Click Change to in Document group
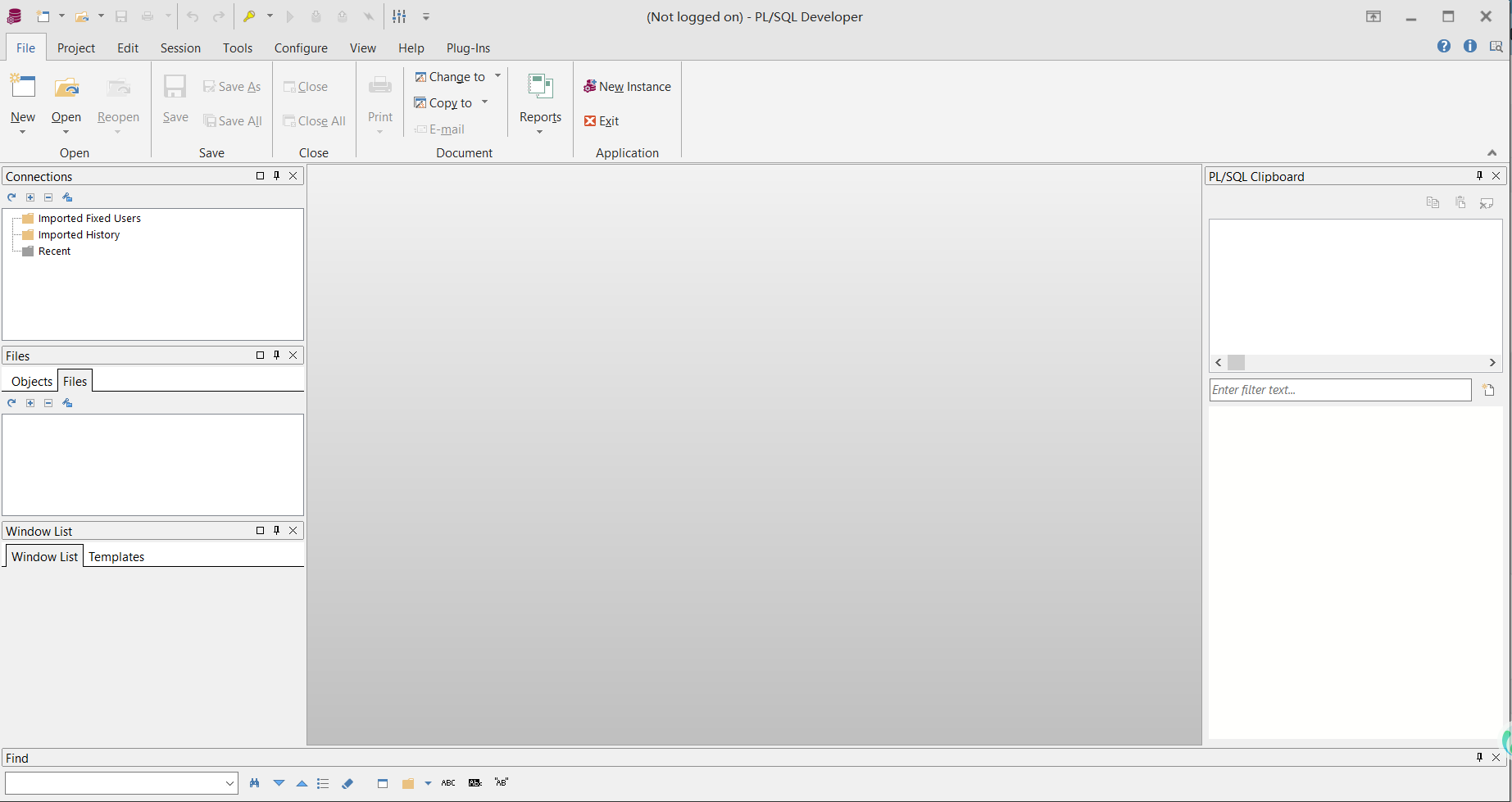The width and height of the screenshot is (1512, 802). pyautogui.click(x=450, y=77)
